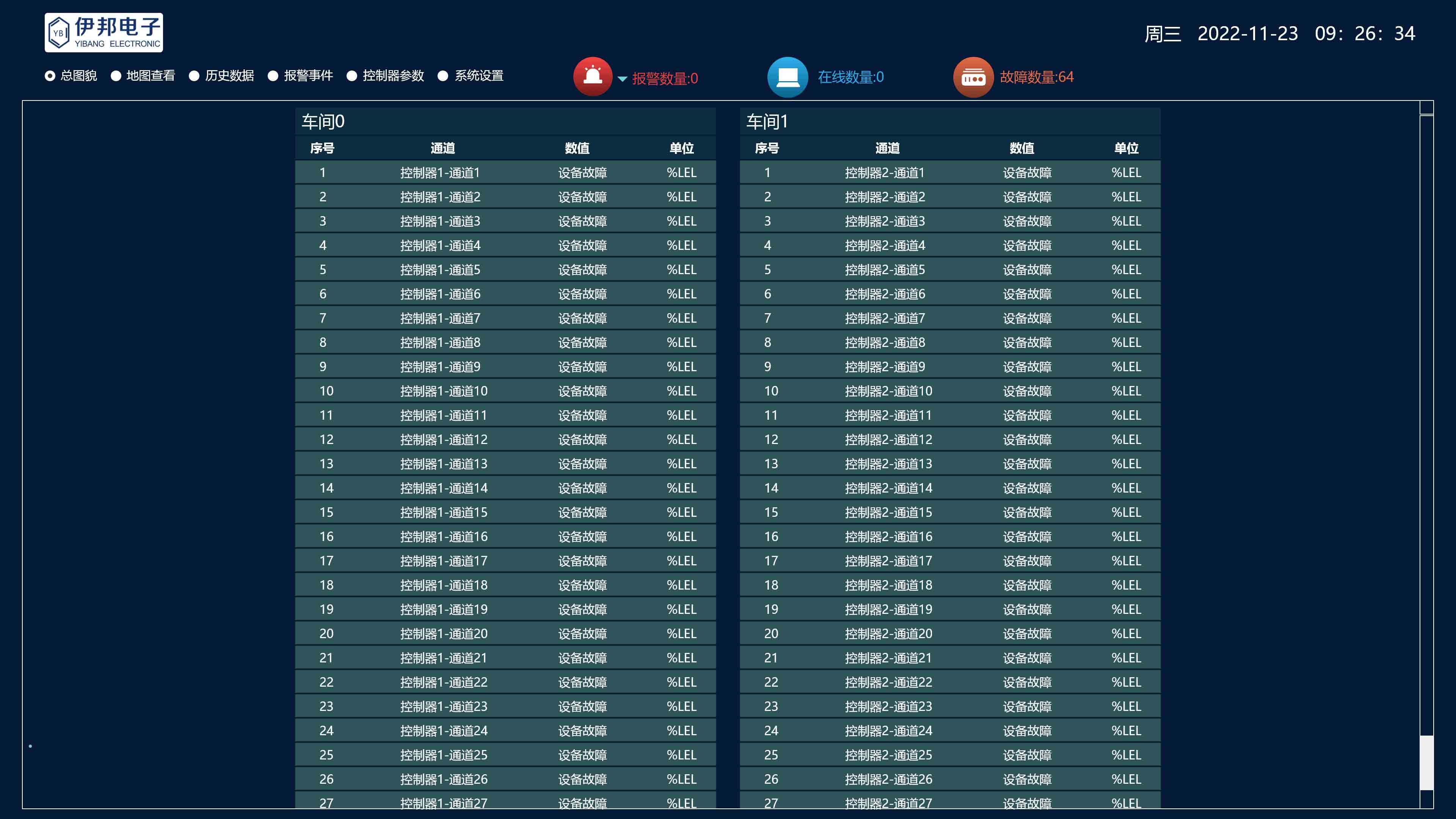Click the white vertical scrollbar thumb
Viewport: 1456px width, 819px height.
coord(1426,762)
